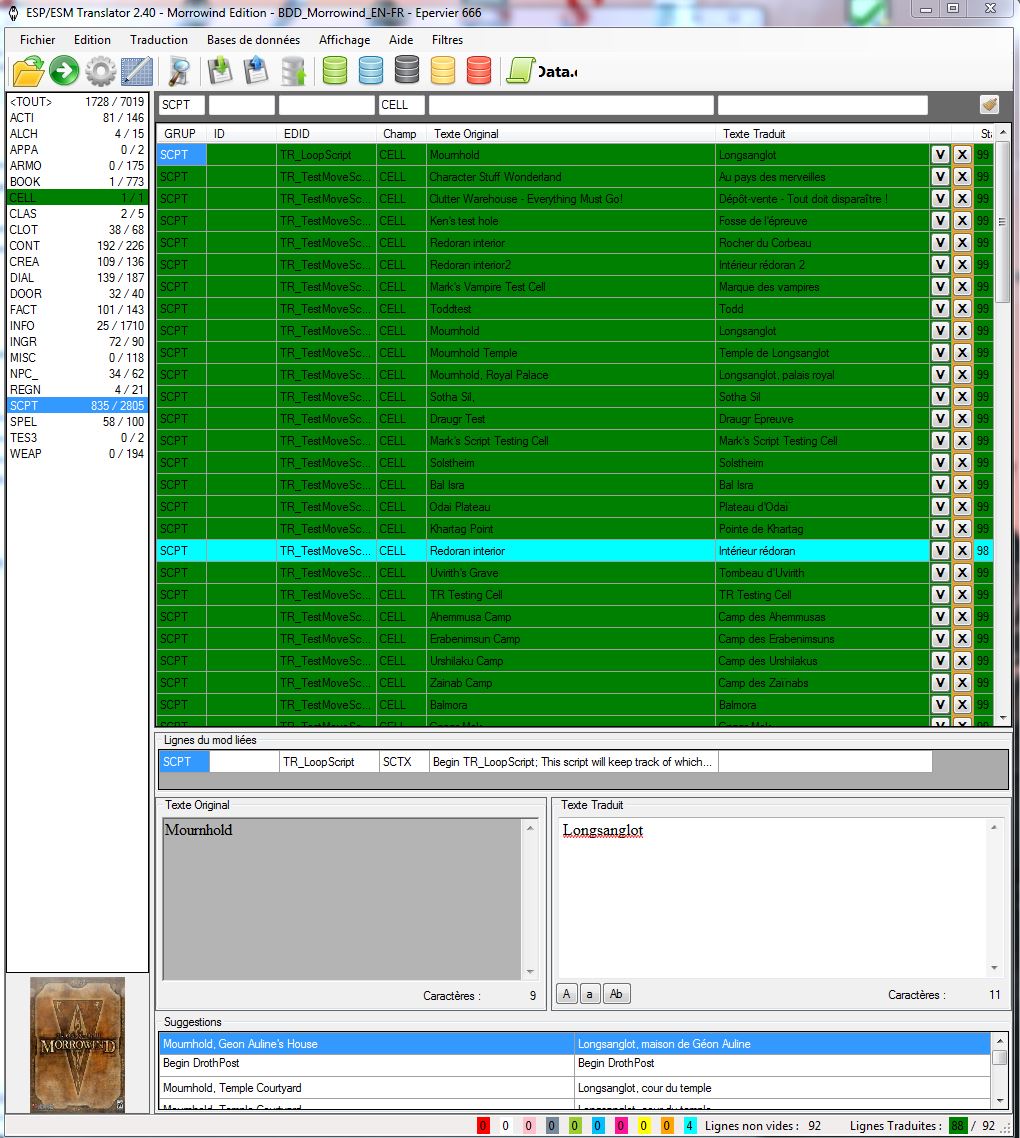Click the green arrow toolbar icon
Viewport: 1020px width, 1138px height.
[x=64, y=71]
